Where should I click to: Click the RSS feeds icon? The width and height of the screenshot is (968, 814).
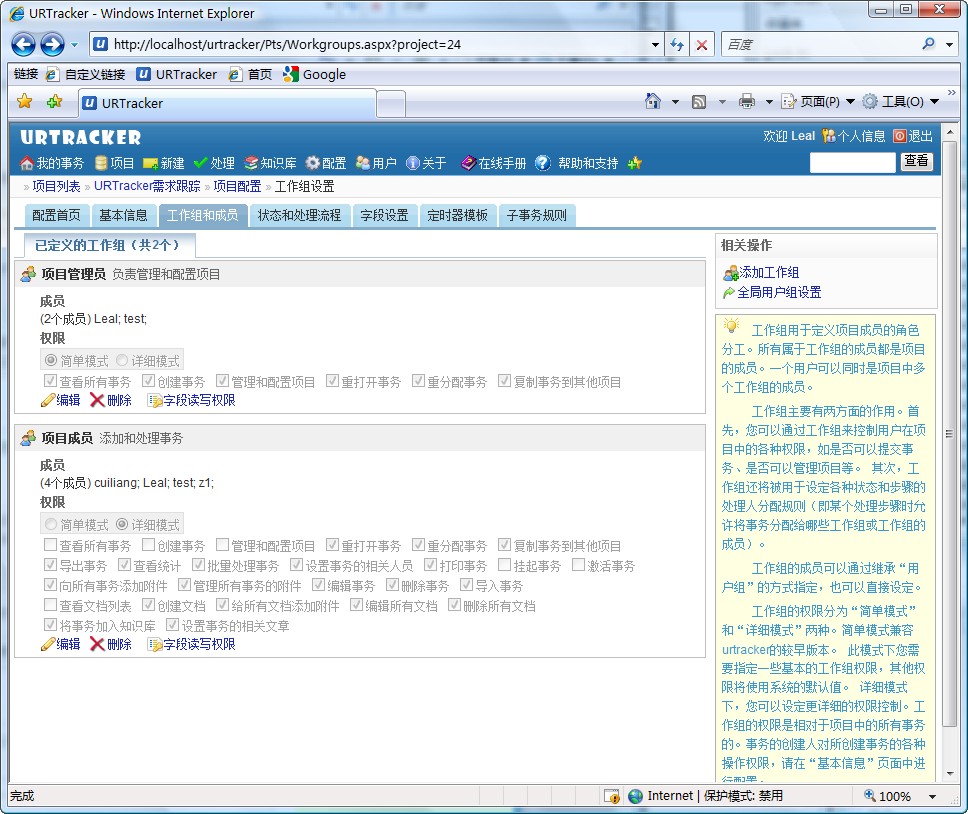(699, 102)
